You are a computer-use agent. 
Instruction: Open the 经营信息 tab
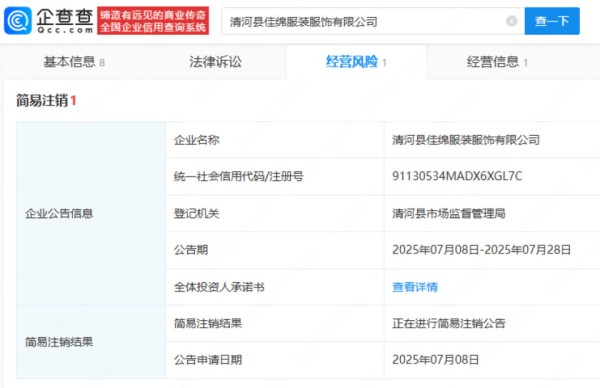pyautogui.click(x=497, y=62)
